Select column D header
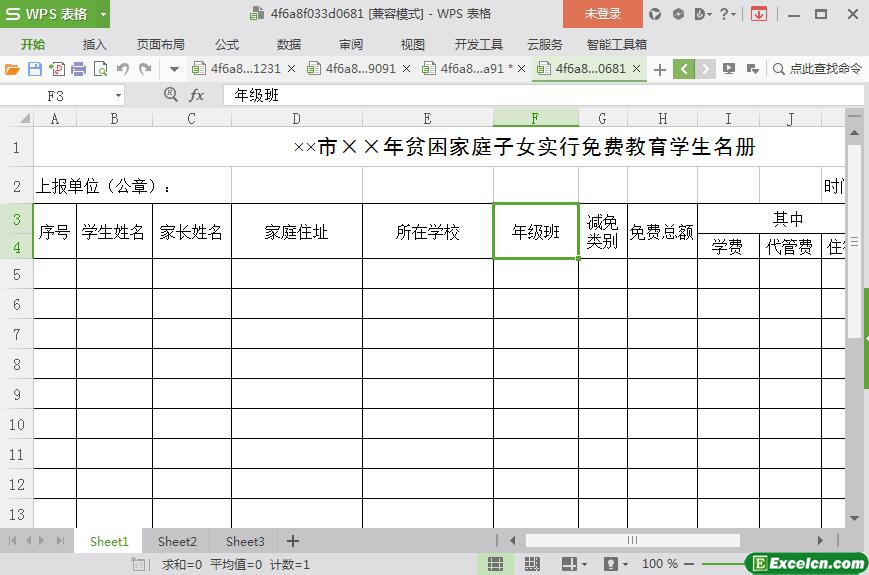 point(297,118)
